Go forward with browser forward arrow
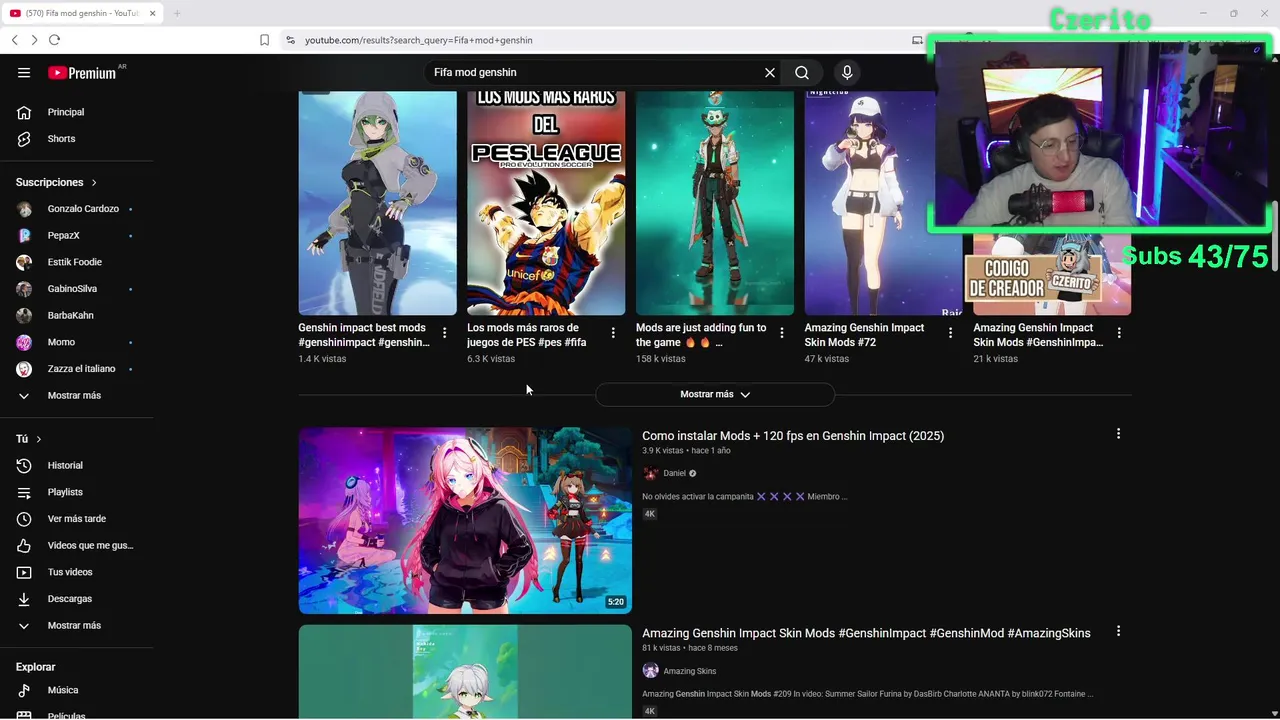This screenshot has width=1280, height=720. (34, 40)
